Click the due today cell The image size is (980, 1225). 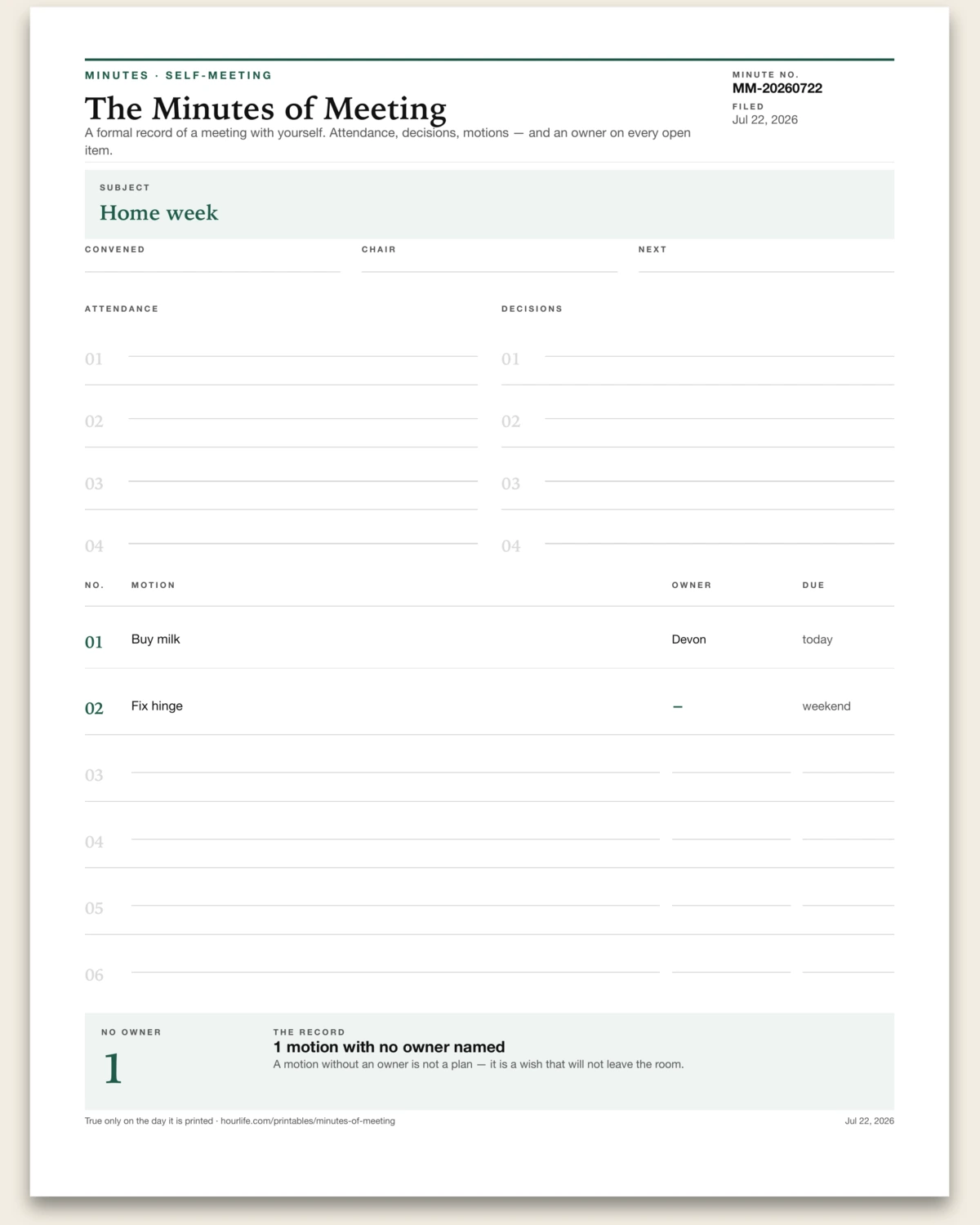(817, 639)
